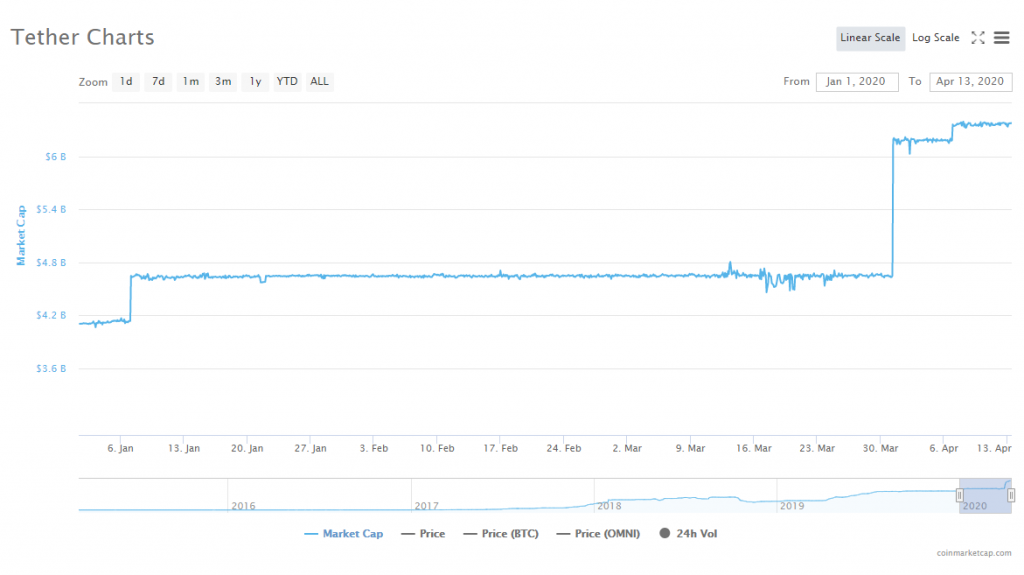Click the $4.8 B axis label
Screen dimensions: 1024x575
click(51, 263)
